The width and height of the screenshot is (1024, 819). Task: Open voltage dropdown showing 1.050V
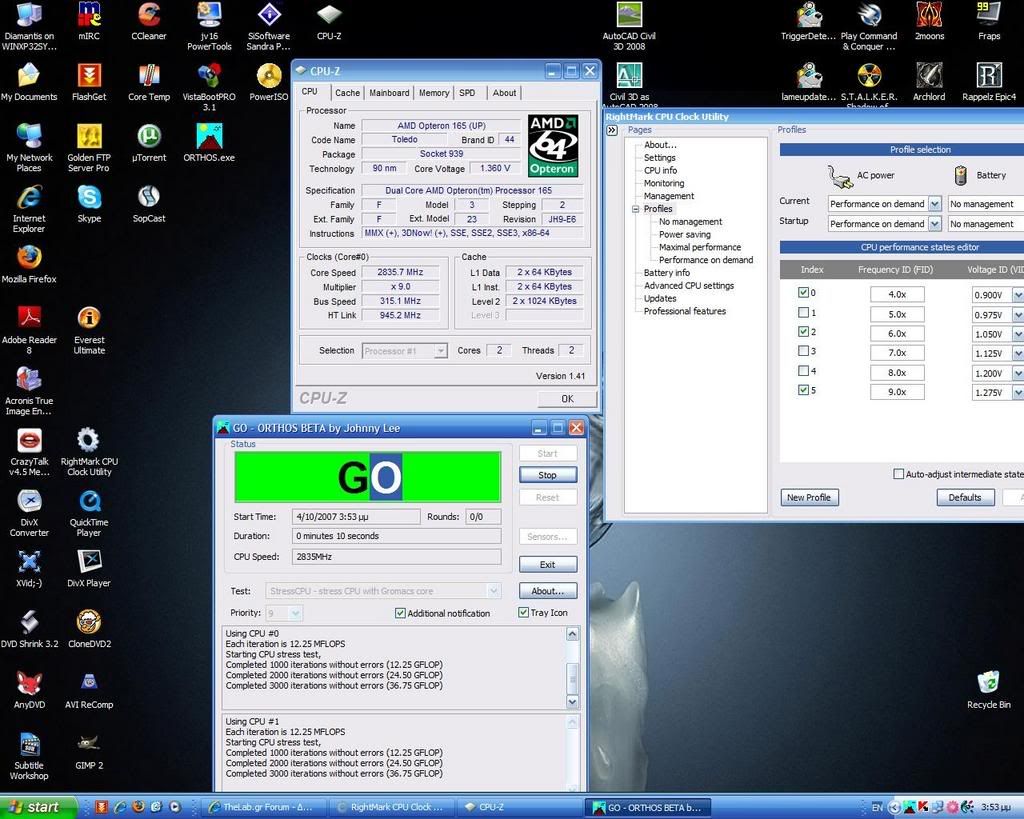(1017, 334)
